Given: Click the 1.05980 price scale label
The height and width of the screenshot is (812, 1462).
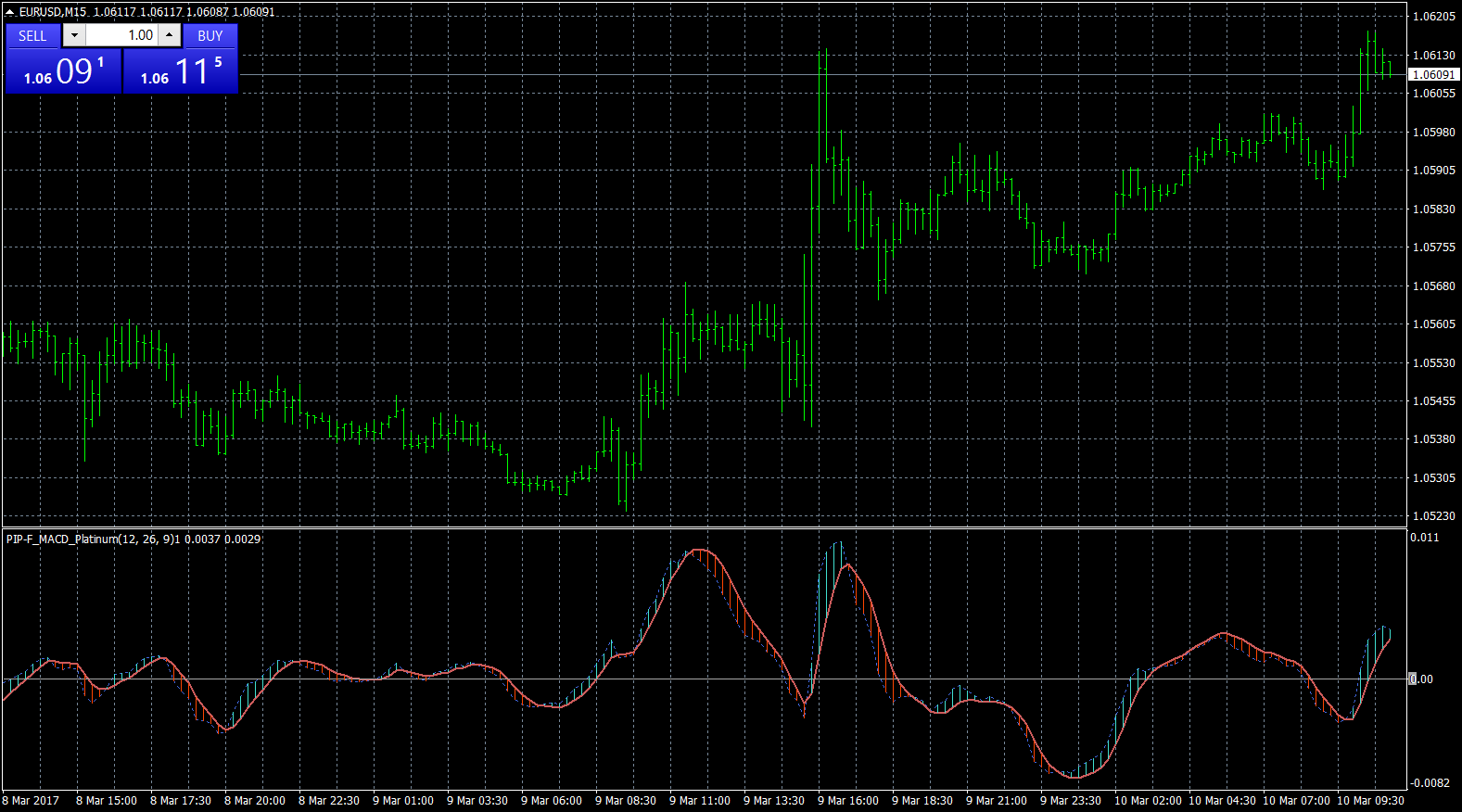Looking at the screenshot, I should tap(1433, 132).
